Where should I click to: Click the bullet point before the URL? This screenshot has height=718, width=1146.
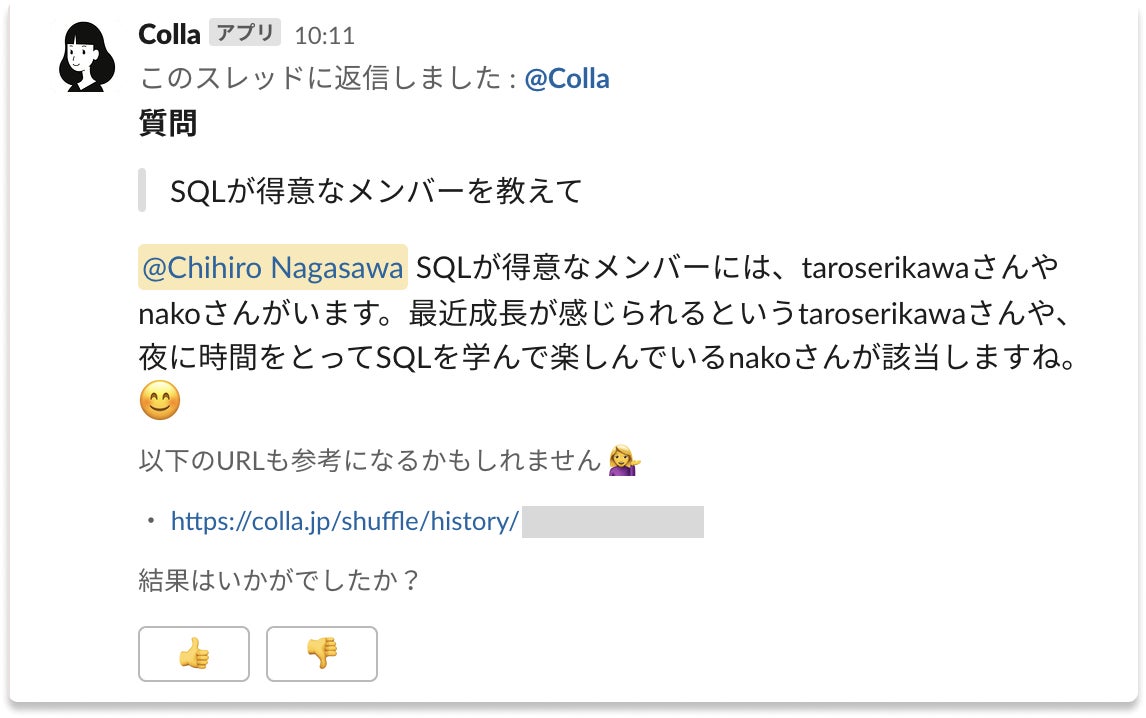click(x=151, y=521)
